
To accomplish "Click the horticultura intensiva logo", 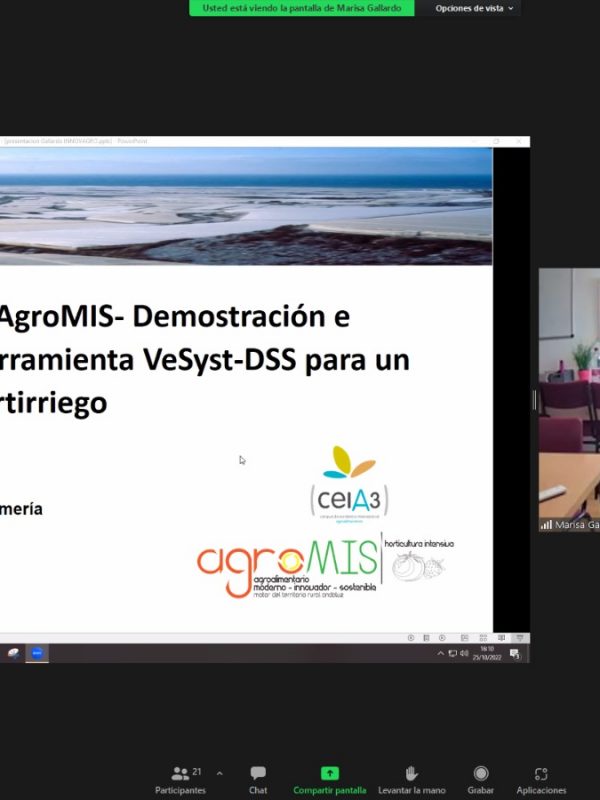I will click(419, 560).
